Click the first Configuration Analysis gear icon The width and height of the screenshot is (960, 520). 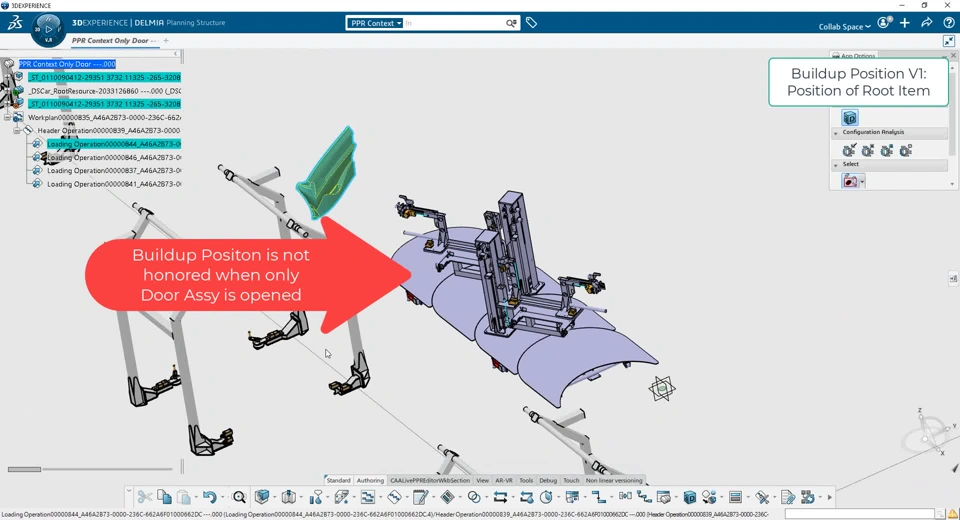[x=849, y=150]
